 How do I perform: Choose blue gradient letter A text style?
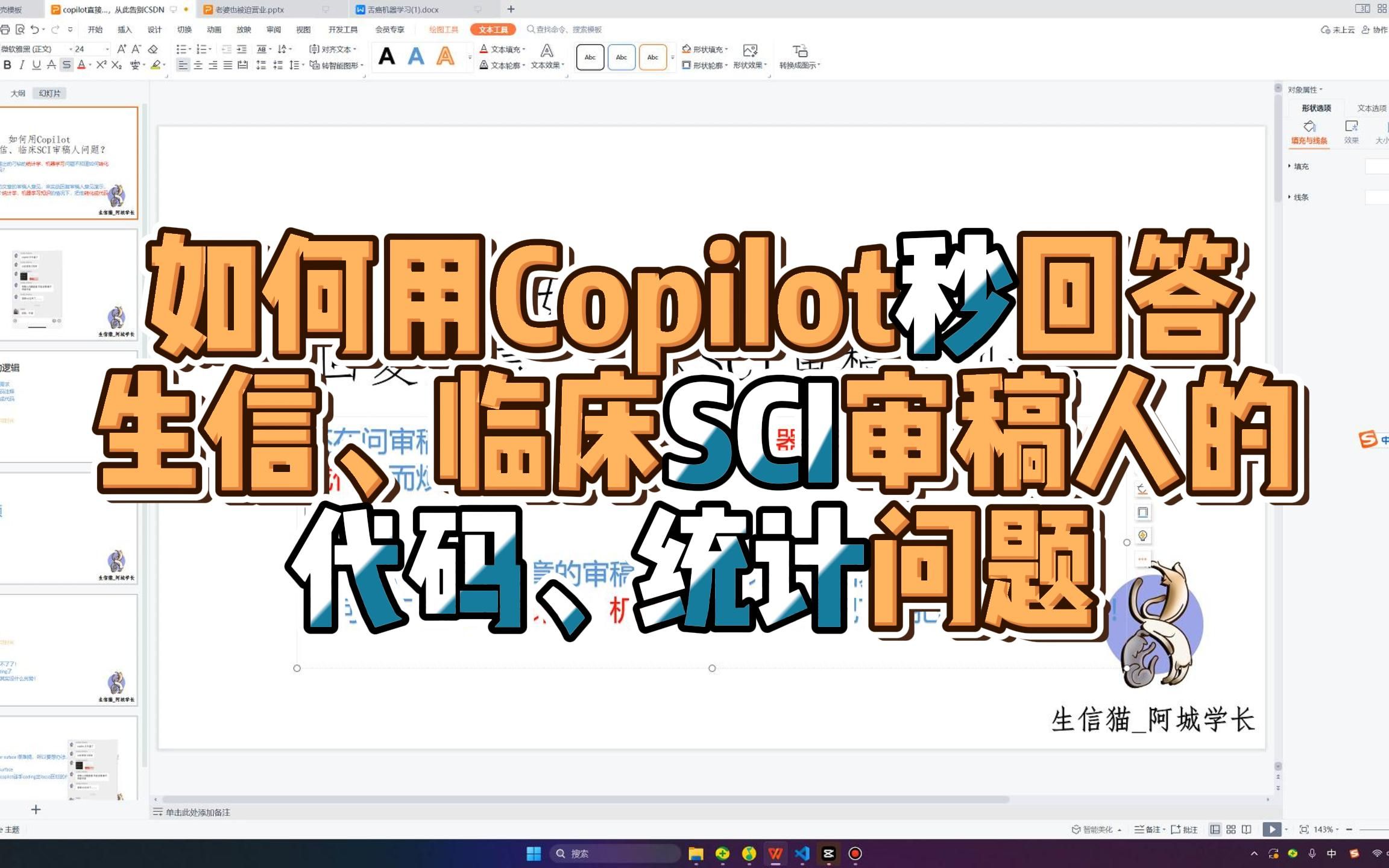pos(416,57)
